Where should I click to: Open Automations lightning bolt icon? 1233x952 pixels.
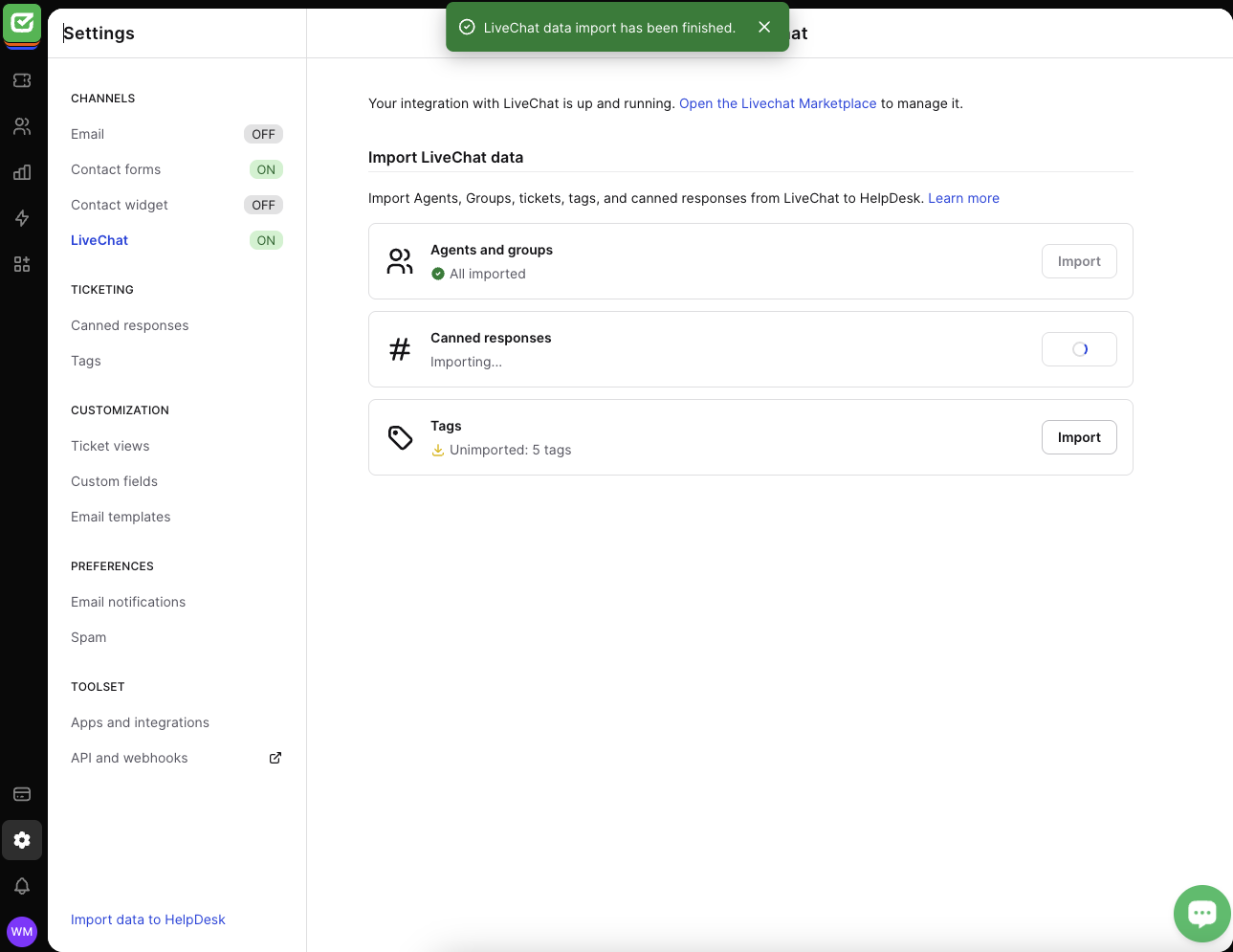[x=22, y=218]
